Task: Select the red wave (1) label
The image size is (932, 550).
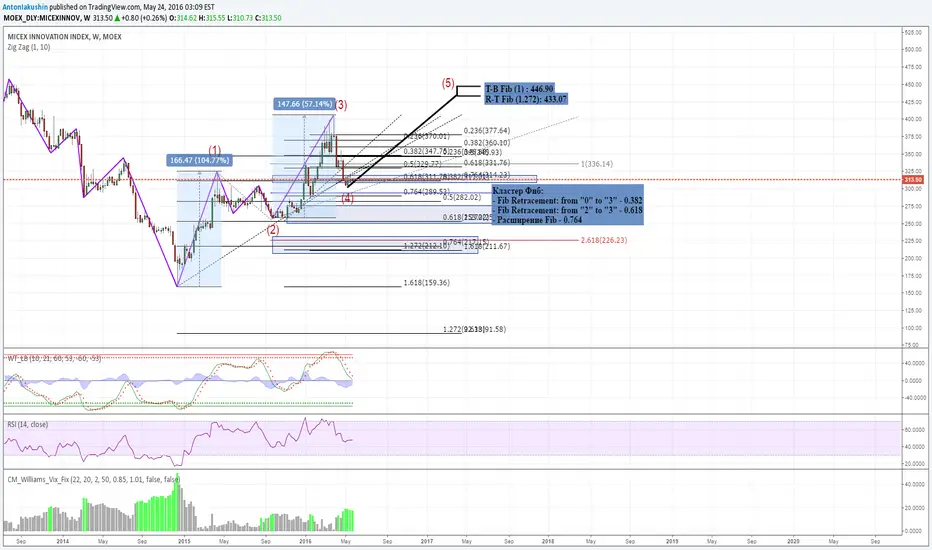Action: (215, 150)
